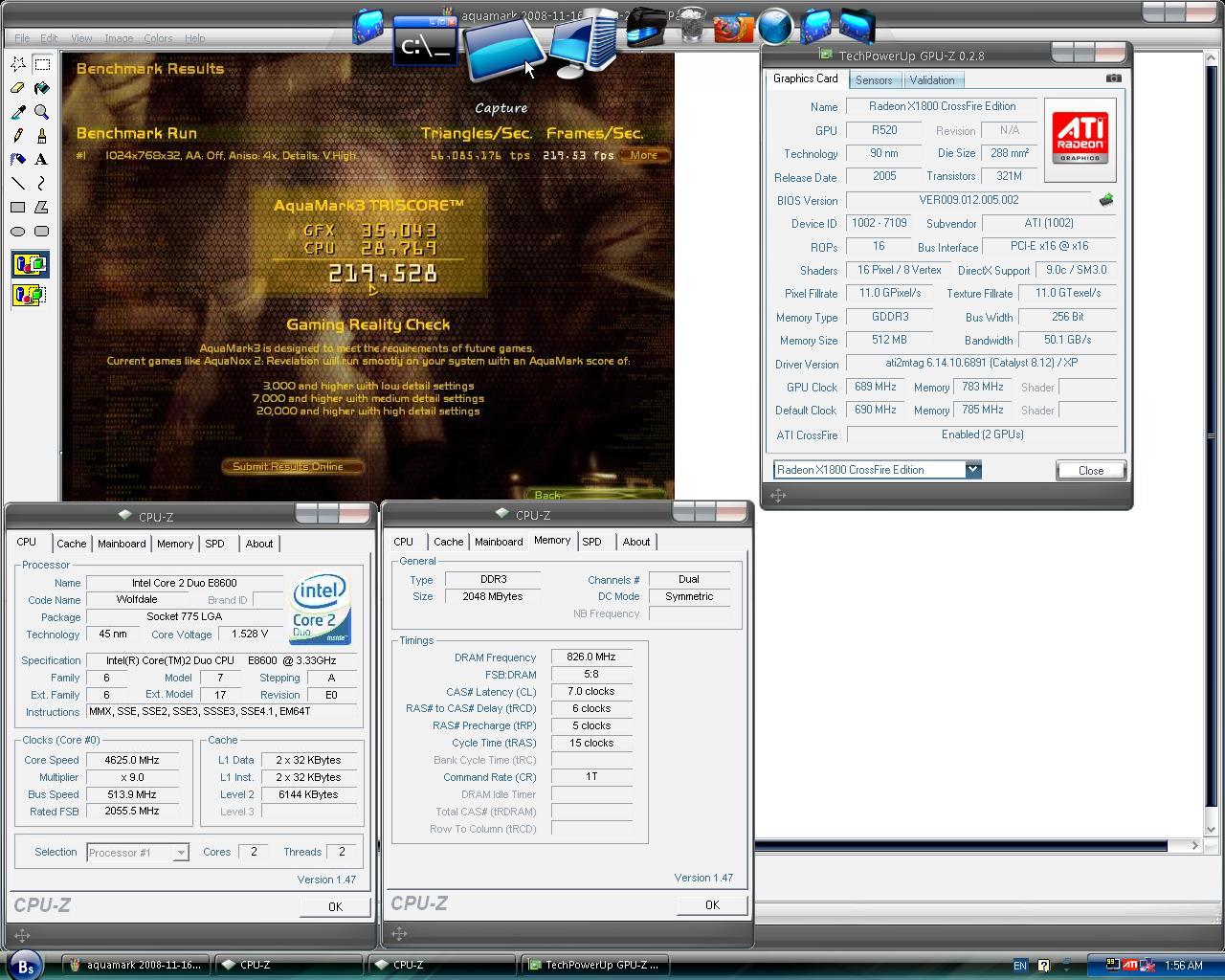Image resolution: width=1225 pixels, height=980 pixels.
Task: Open Cache tab in left CPU-Z window
Action: pyautogui.click(x=71, y=544)
